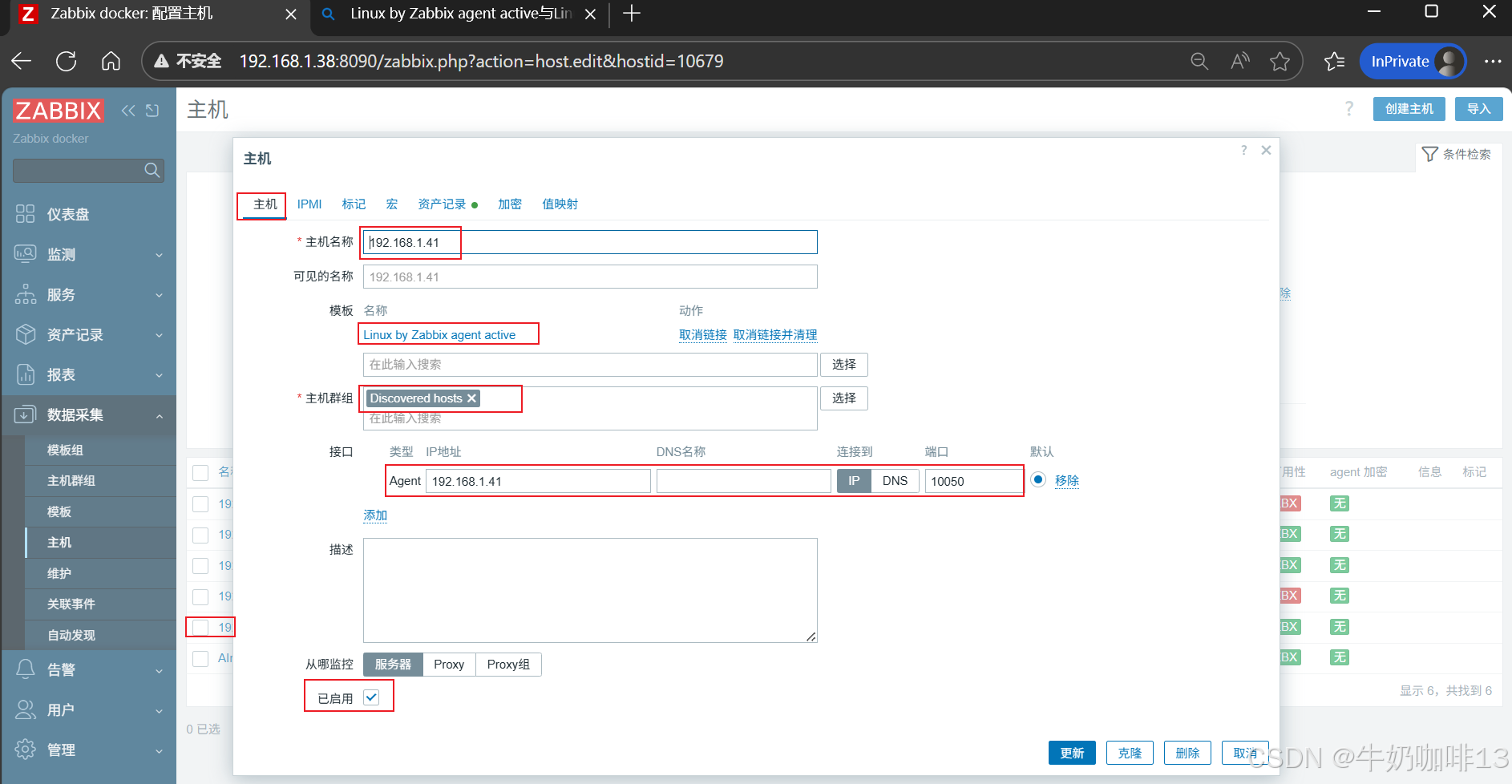
Task: Click the sidebar hide/resize icon
Action: click(x=152, y=111)
